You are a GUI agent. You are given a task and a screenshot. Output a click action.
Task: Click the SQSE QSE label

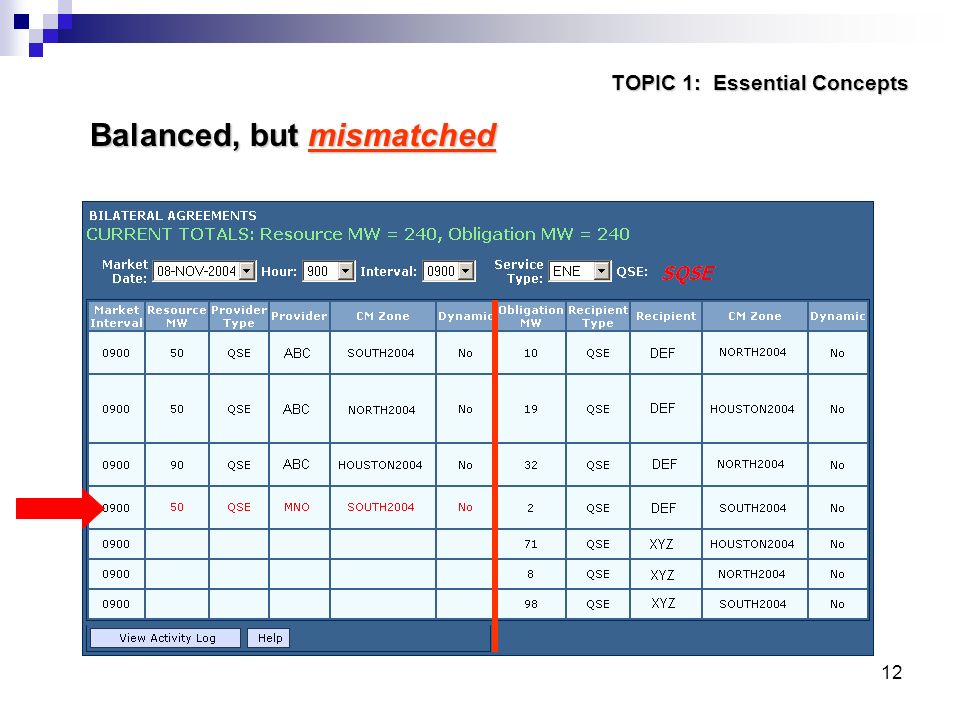[688, 272]
